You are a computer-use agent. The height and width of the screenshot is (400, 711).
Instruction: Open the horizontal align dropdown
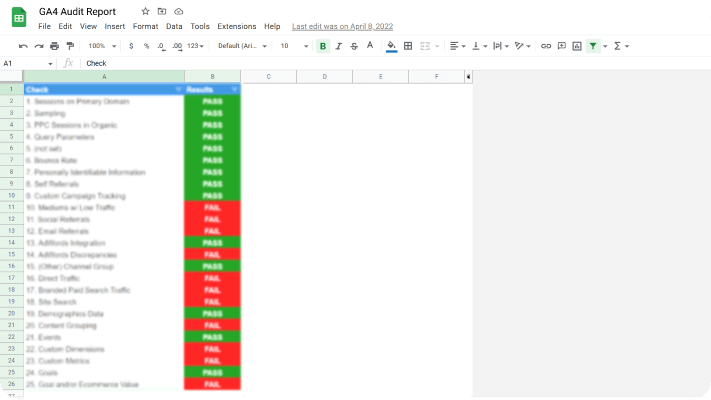458,46
